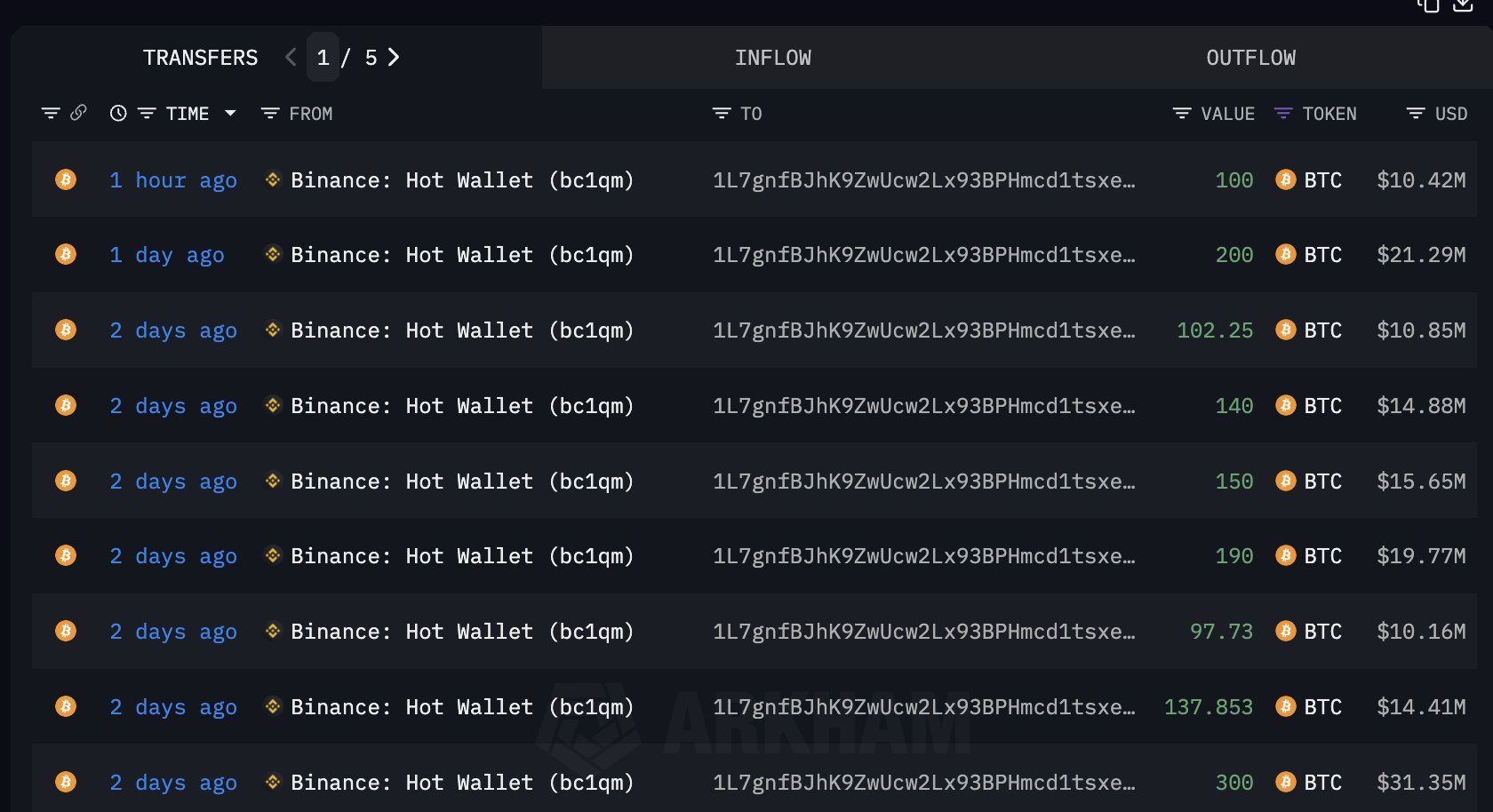Viewport: 1493px width, 812px height.
Task: Open the "1 hour ago" transaction link
Action: click(x=173, y=180)
